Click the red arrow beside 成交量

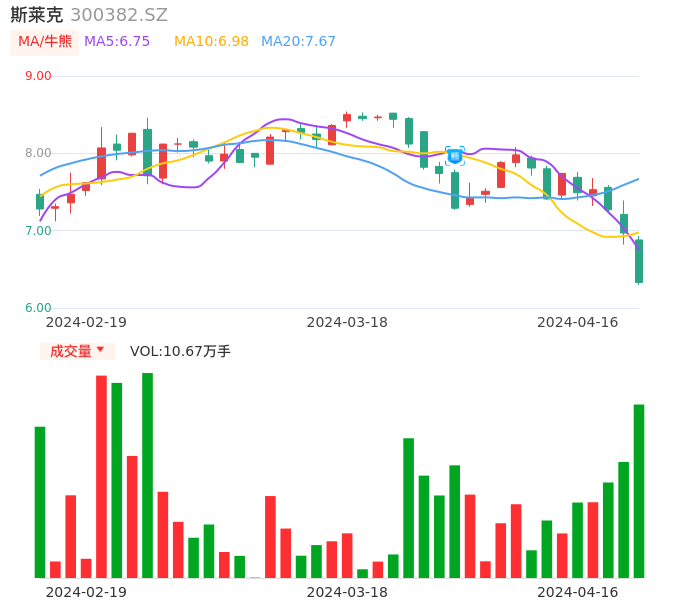coord(100,351)
